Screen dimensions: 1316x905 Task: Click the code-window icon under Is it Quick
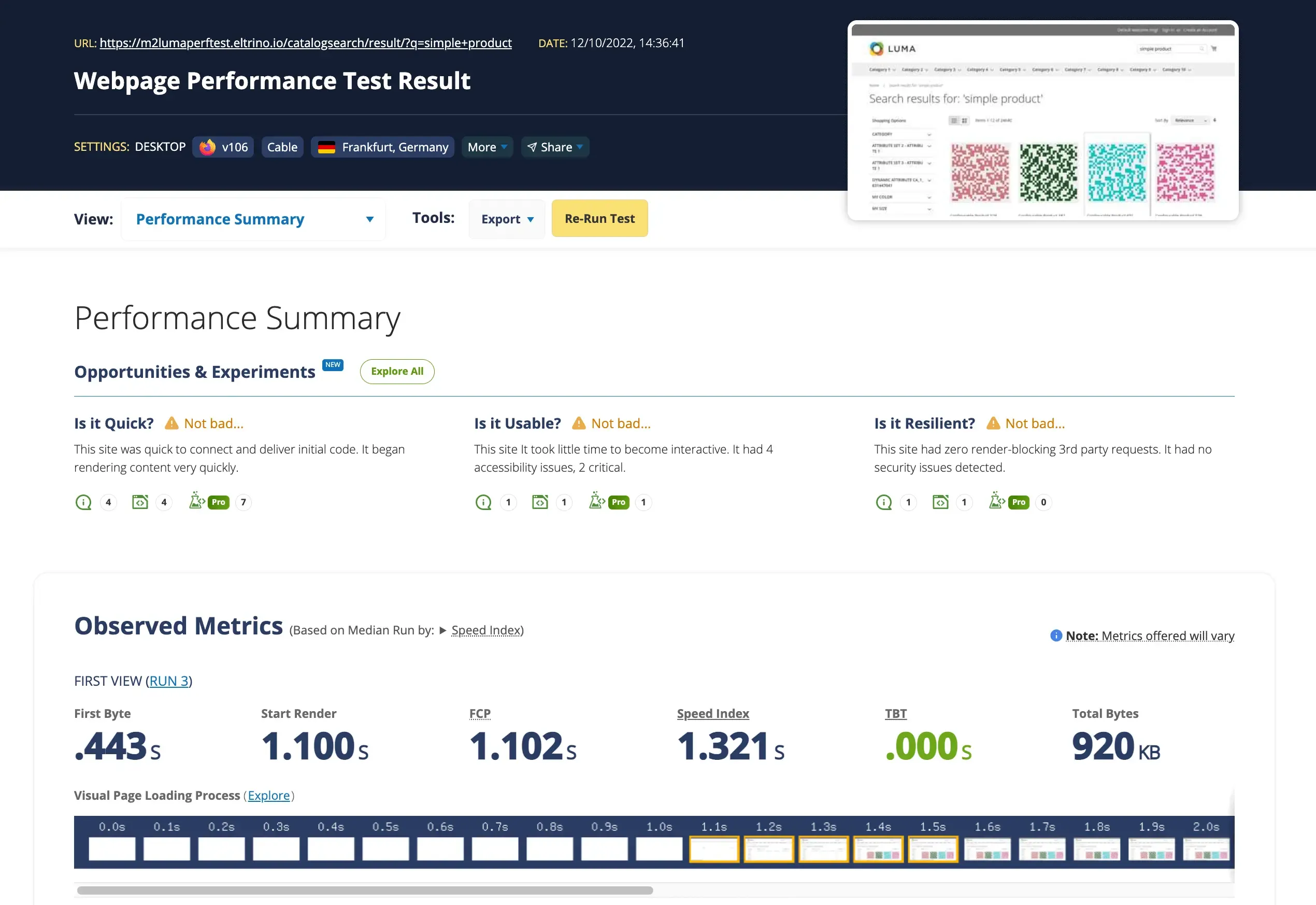click(x=140, y=502)
